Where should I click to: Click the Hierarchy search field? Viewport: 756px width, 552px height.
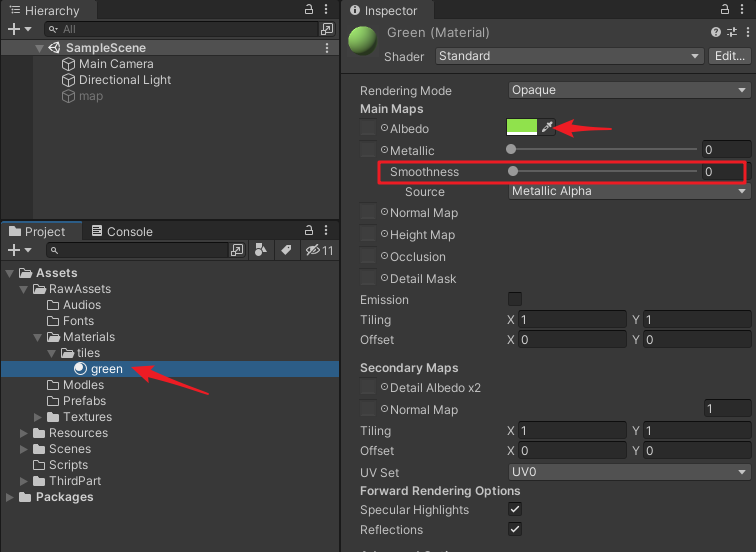click(181, 29)
